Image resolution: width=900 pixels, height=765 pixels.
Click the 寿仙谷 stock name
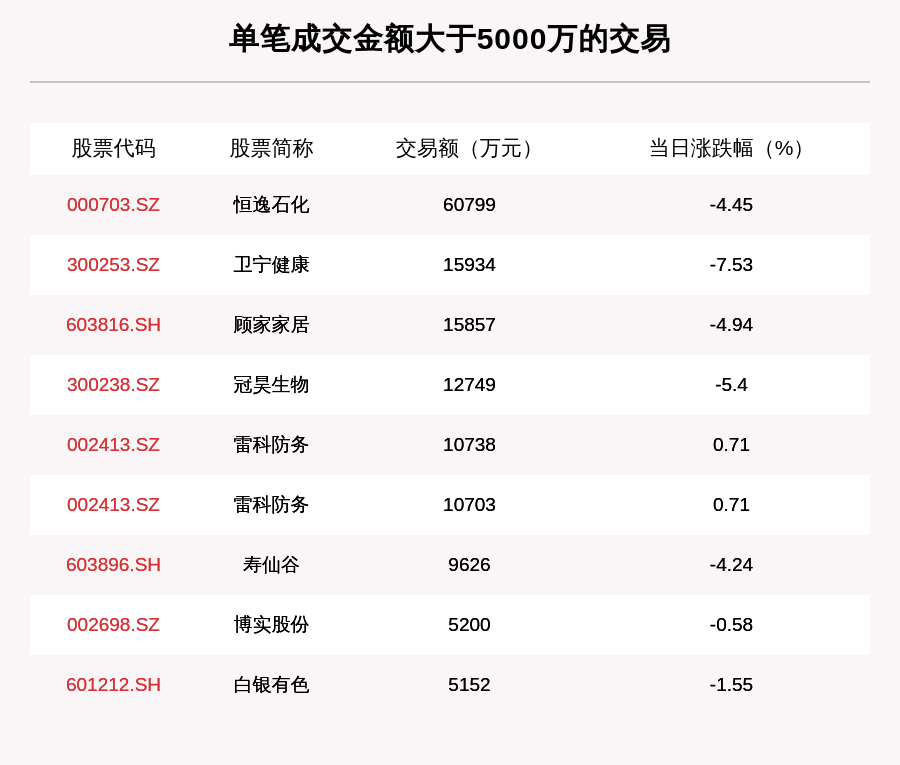[270, 565]
